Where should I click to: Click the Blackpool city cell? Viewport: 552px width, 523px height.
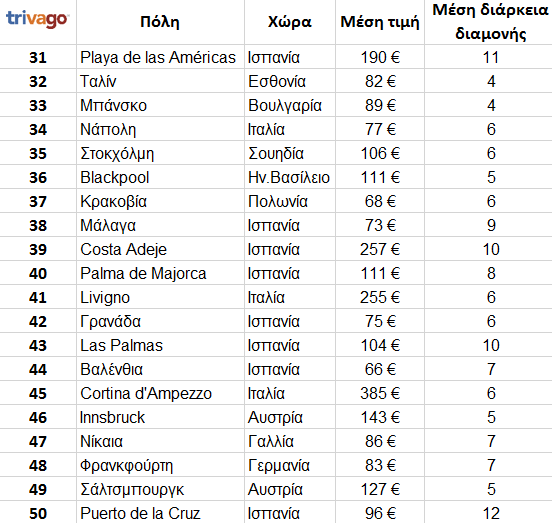(160, 177)
